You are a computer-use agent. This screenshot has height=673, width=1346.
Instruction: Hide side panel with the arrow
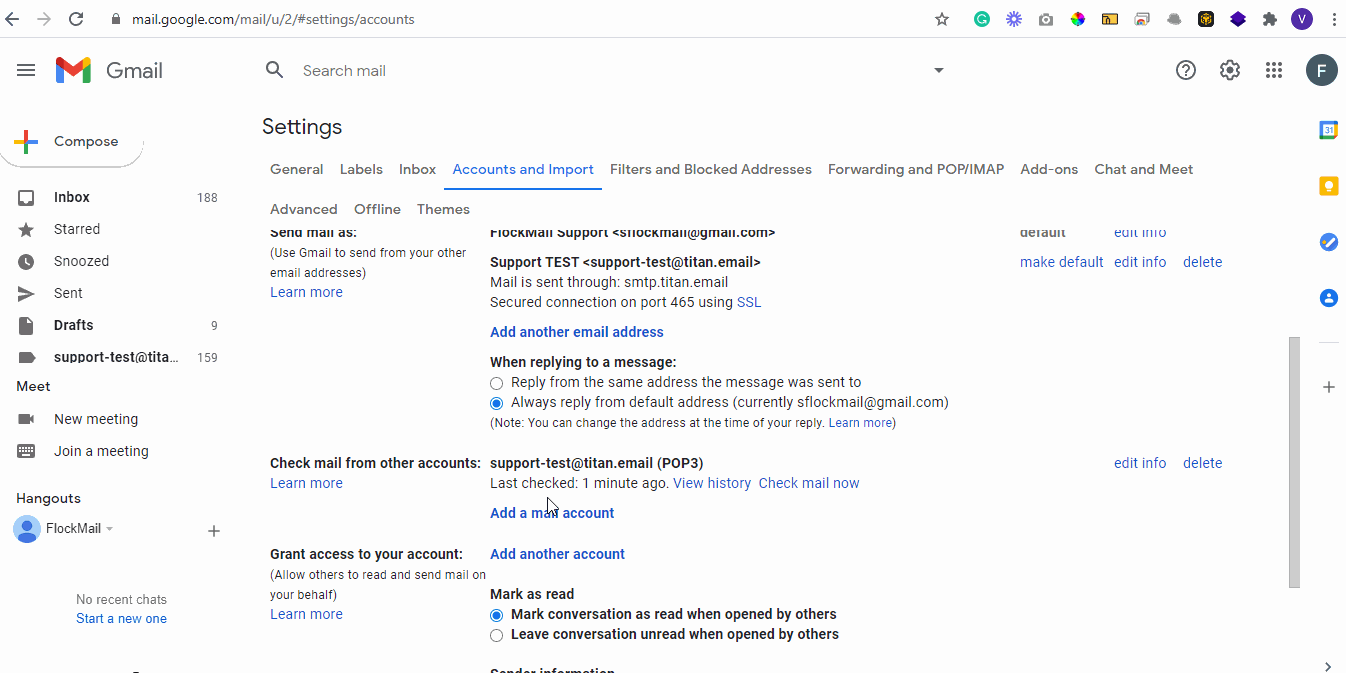point(1328,666)
